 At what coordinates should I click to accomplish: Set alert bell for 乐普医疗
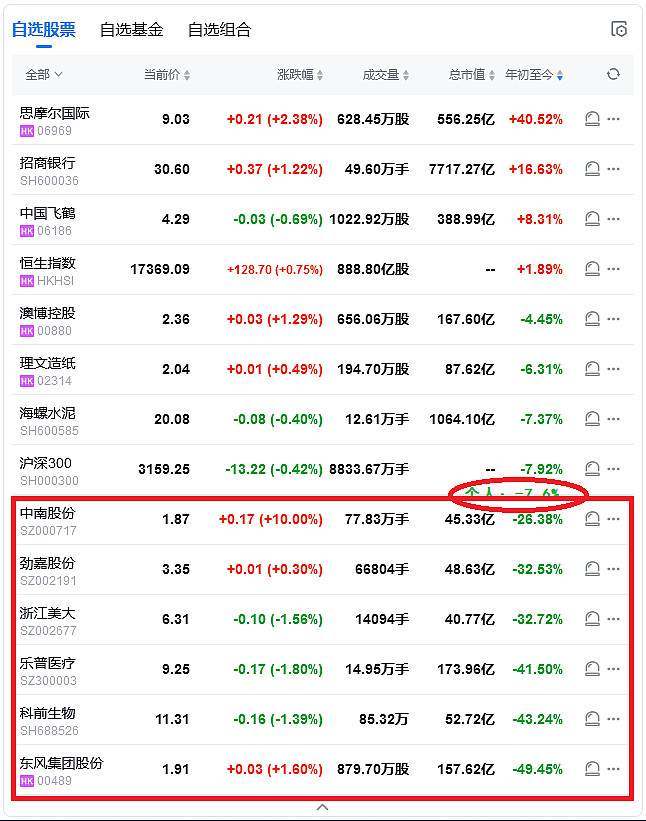coord(592,669)
